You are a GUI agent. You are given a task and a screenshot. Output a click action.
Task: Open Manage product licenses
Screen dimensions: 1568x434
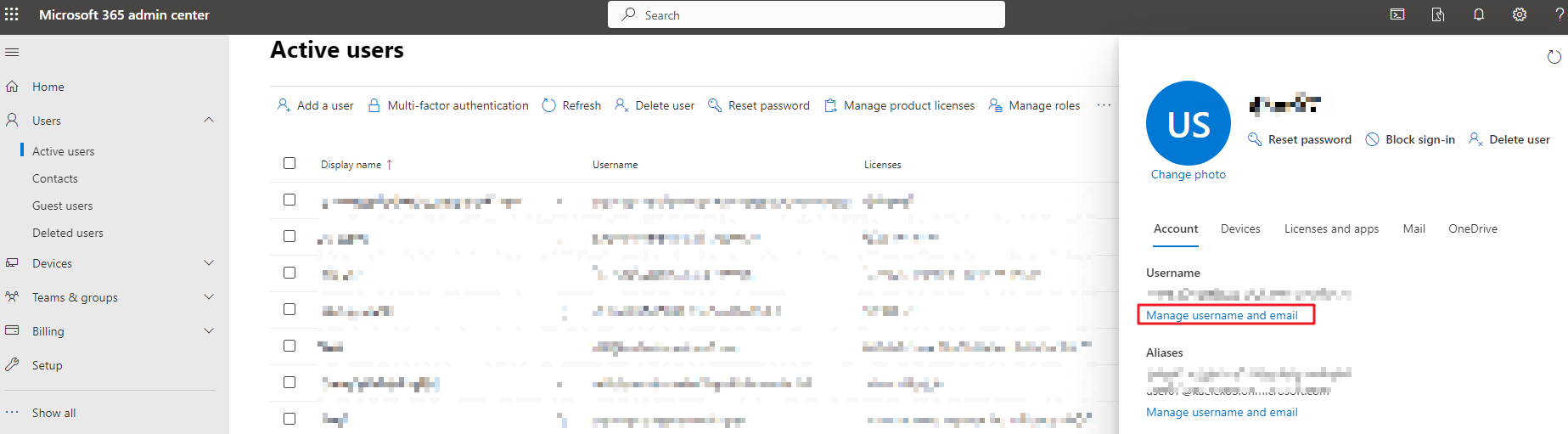pos(900,105)
